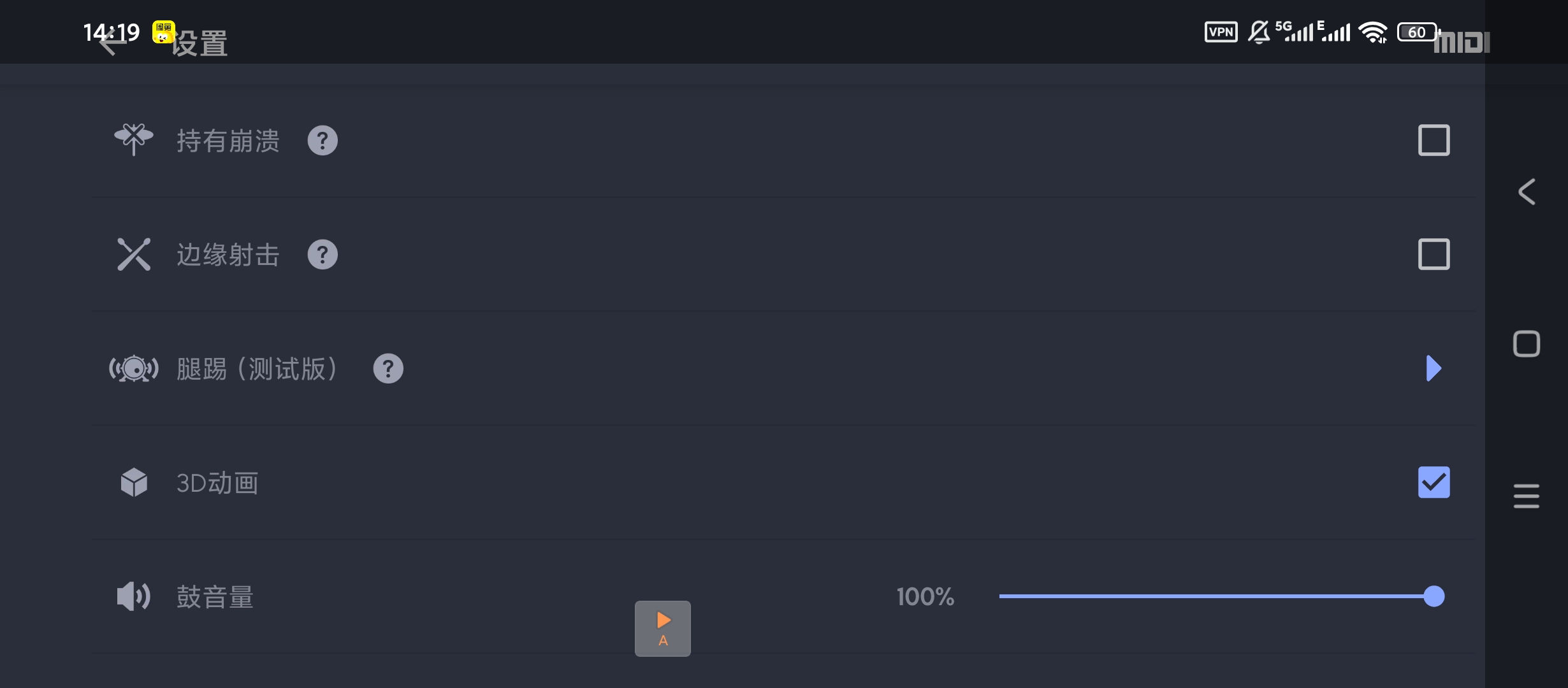Click the dragonfly-shaped 持有崩溃 icon
The image size is (1568, 688).
pyautogui.click(x=134, y=140)
